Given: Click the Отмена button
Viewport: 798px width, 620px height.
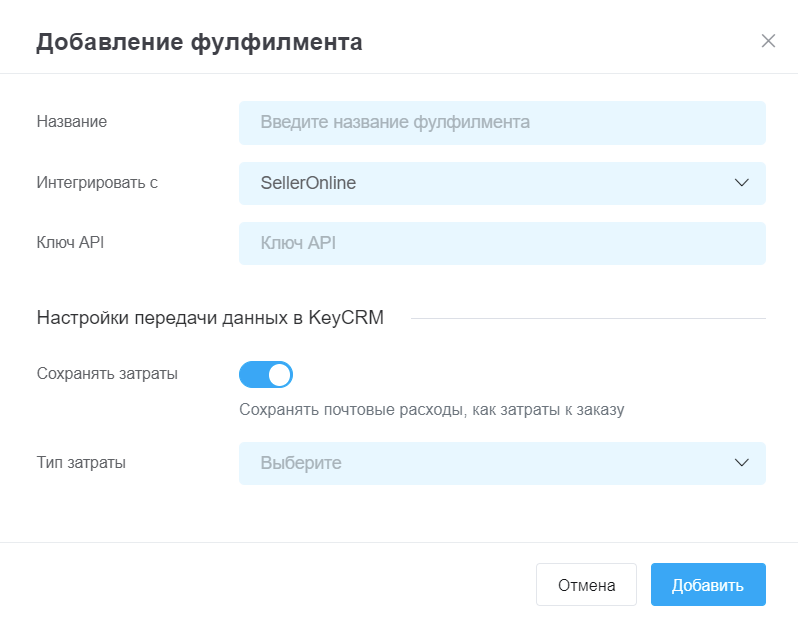Looking at the screenshot, I should 586,585.
